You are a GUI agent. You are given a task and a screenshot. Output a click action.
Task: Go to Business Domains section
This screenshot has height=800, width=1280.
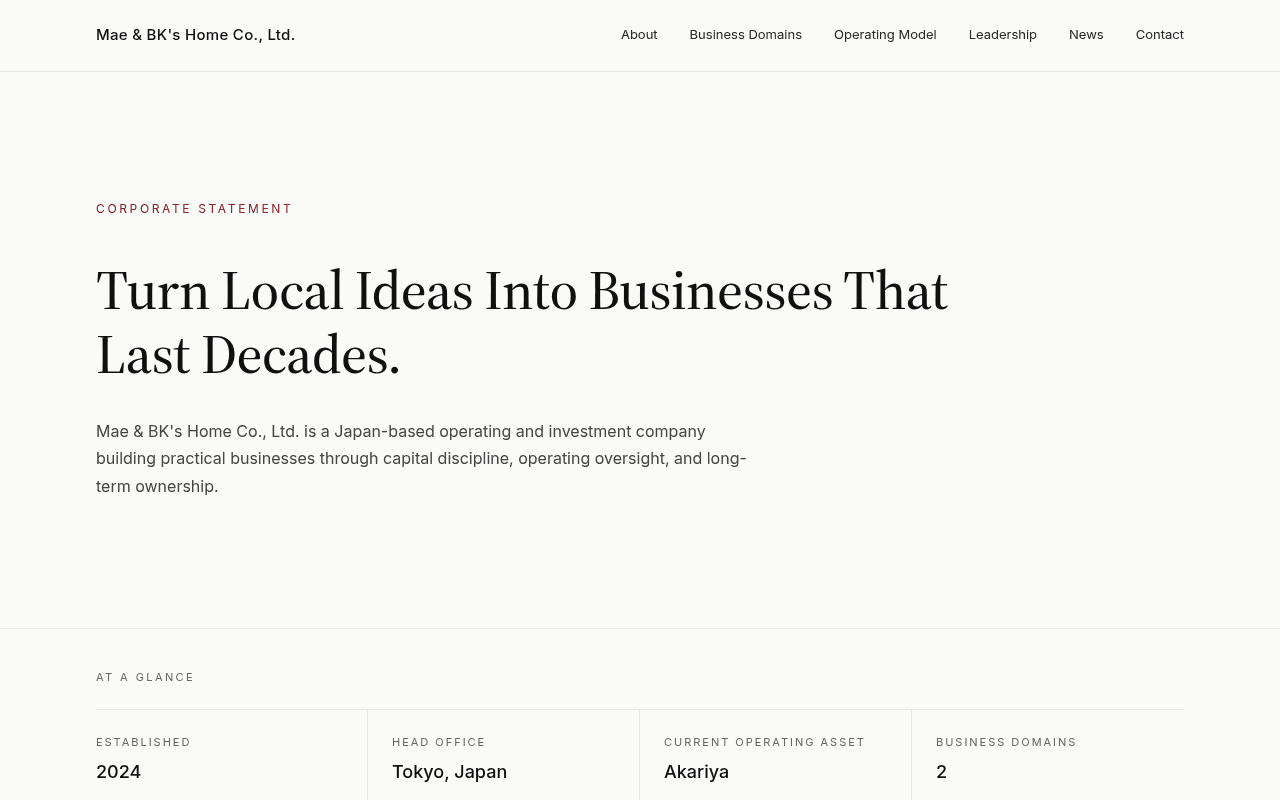745,35
